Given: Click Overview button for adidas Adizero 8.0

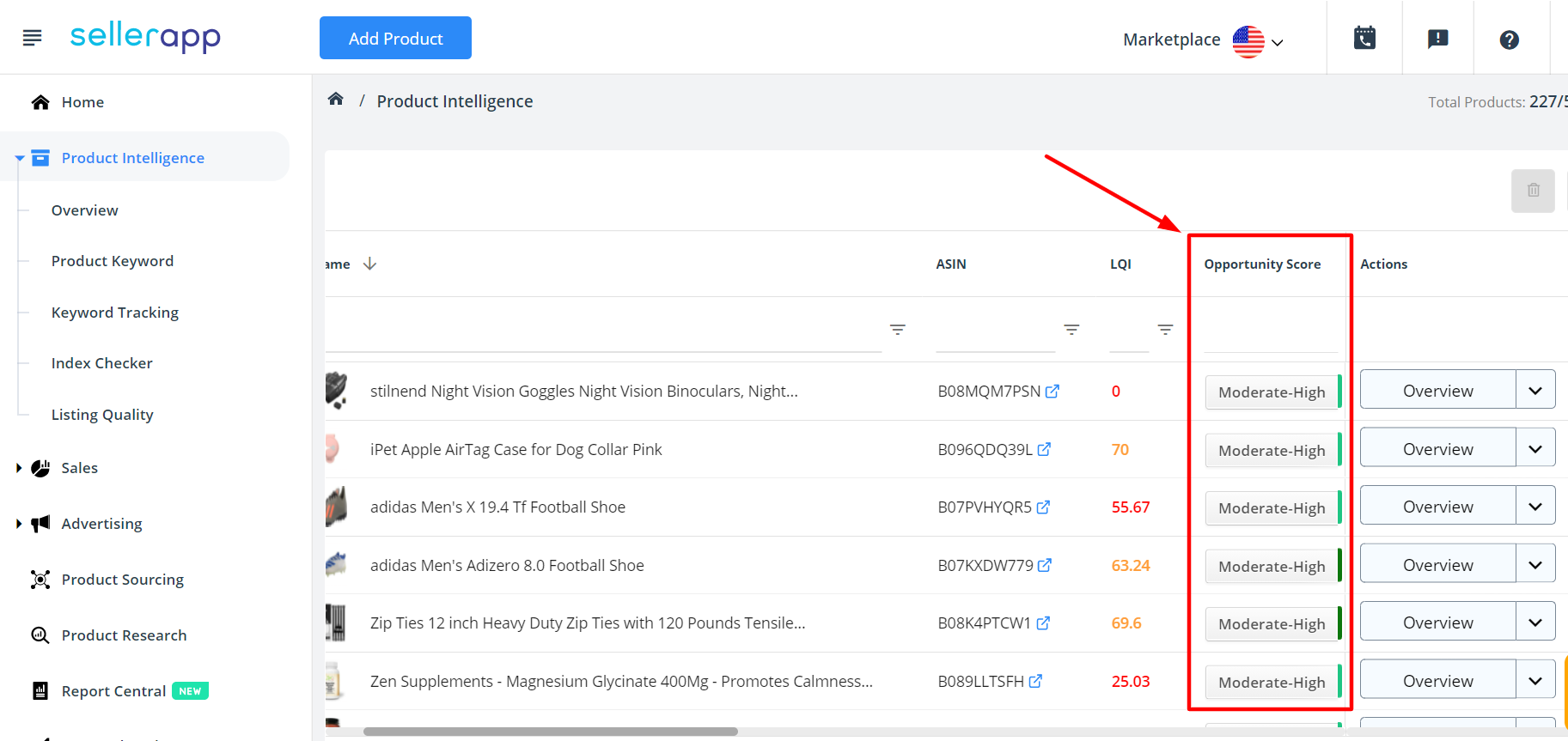Looking at the screenshot, I should [x=1437, y=564].
